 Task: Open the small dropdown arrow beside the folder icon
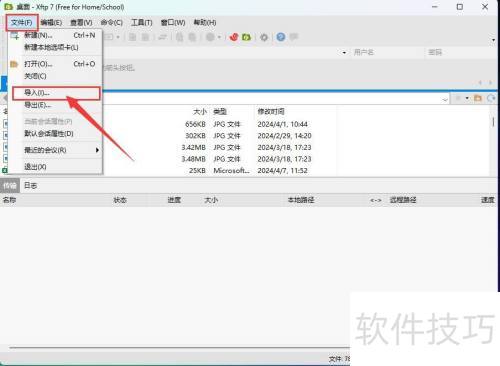click(x=467, y=98)
